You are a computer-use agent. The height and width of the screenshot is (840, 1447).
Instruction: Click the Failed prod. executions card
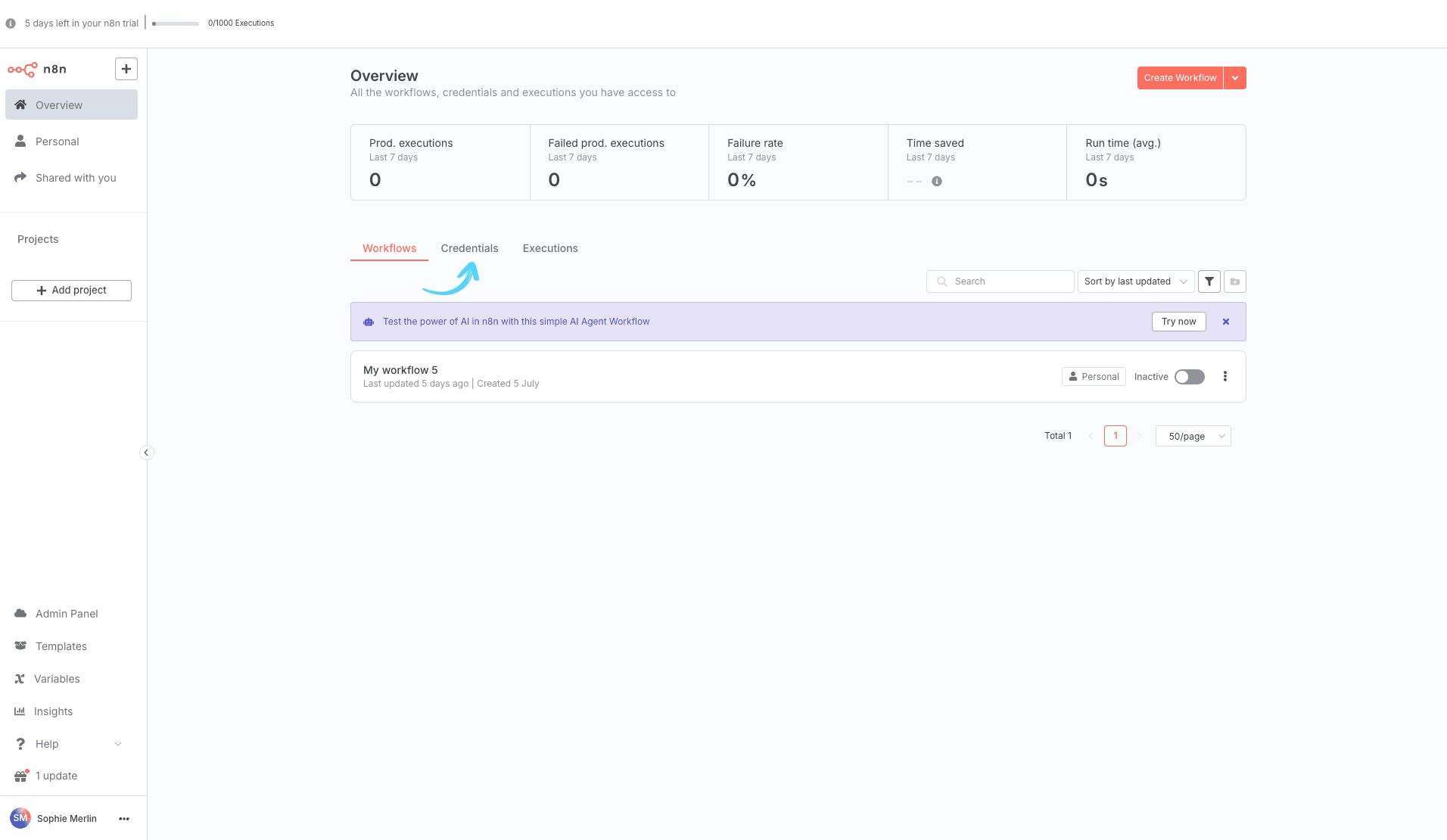pyautogui.click(x=619, y=163)
